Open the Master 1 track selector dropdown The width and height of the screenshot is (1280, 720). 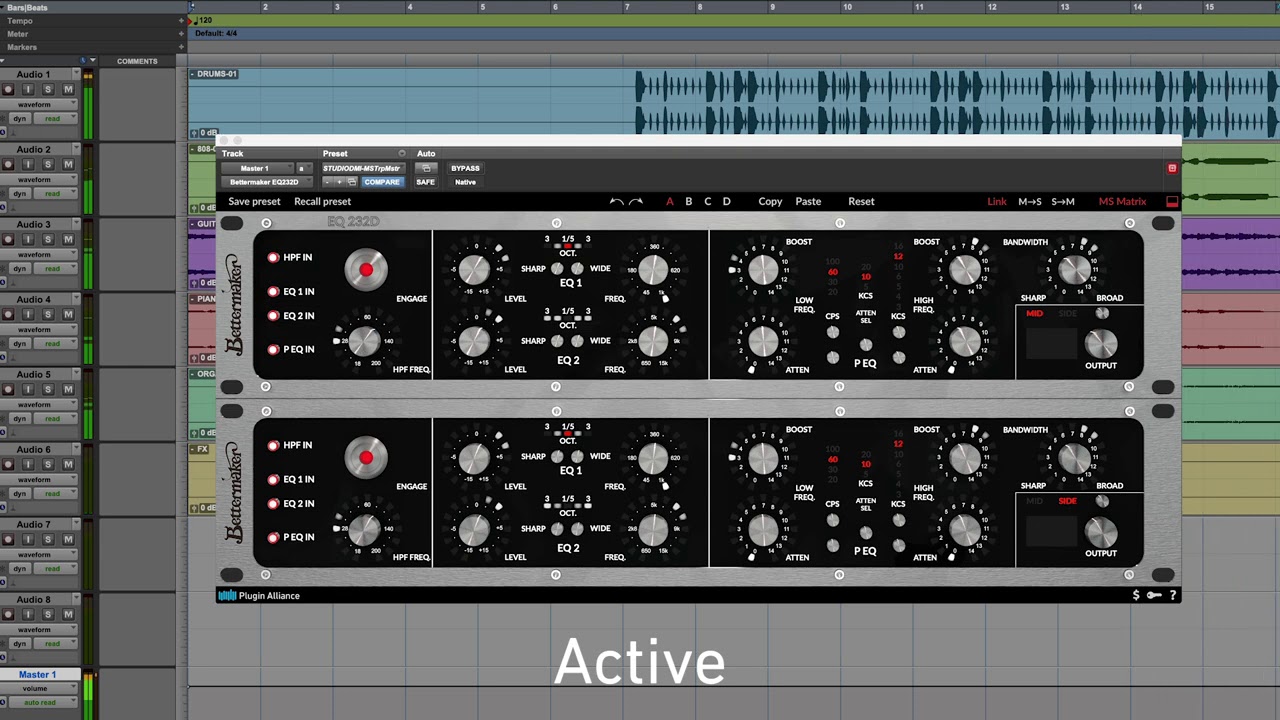pos(258,168)
